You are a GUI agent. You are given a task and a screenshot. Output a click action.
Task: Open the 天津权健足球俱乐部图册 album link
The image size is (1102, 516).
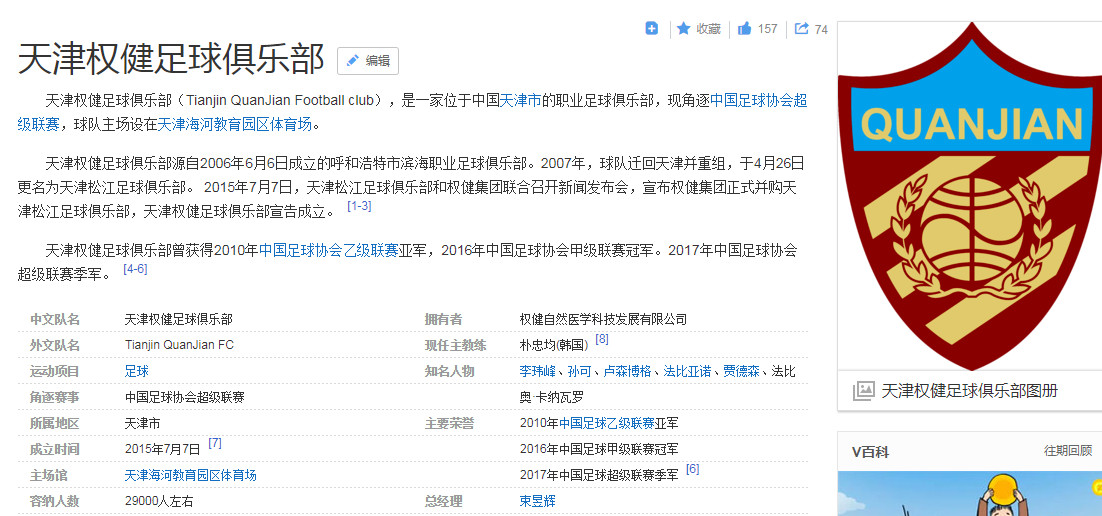tap(969, 391)
